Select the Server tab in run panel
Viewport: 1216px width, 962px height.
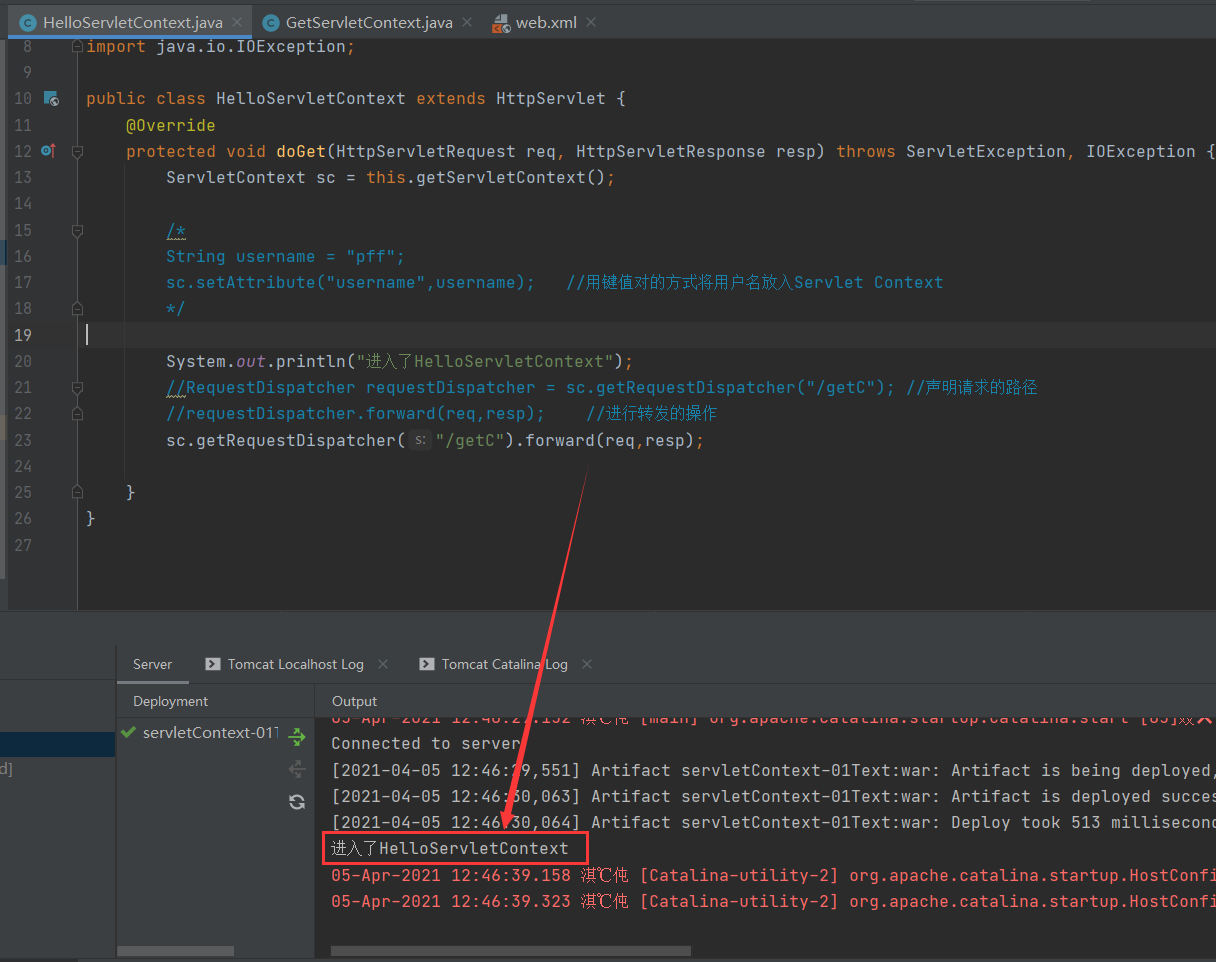pyautogui.click(x=152, y=664)
